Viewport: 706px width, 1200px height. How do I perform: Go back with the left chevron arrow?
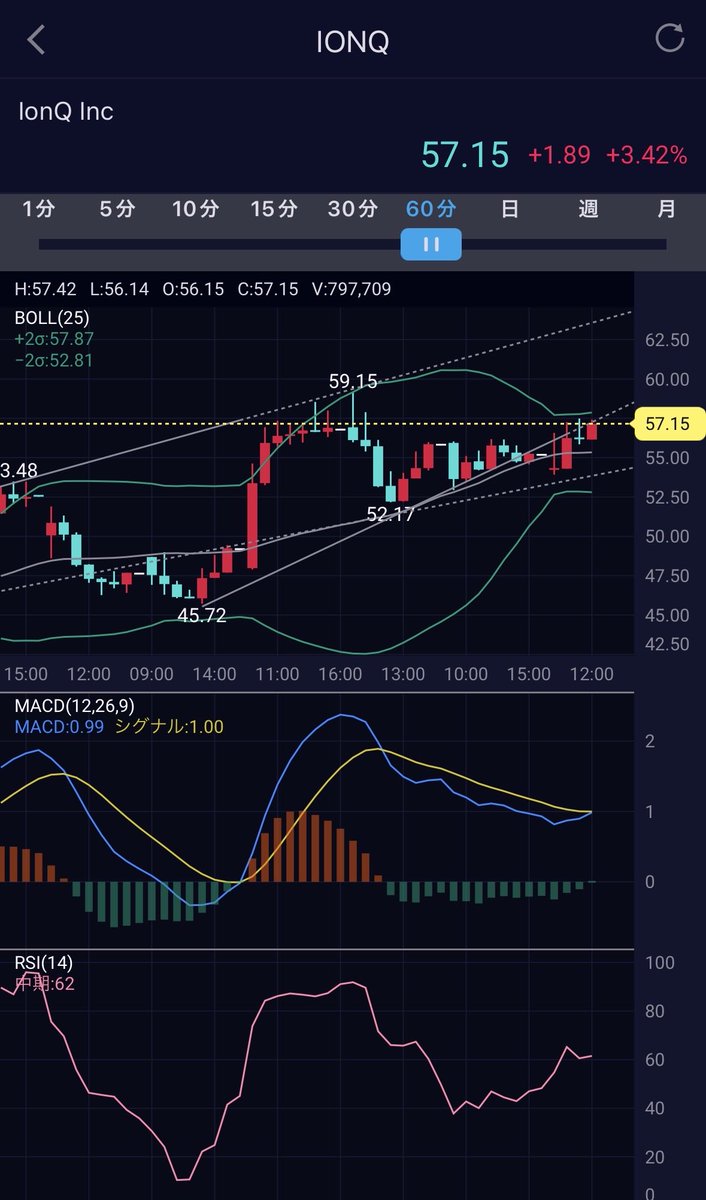tap(37, 40)
